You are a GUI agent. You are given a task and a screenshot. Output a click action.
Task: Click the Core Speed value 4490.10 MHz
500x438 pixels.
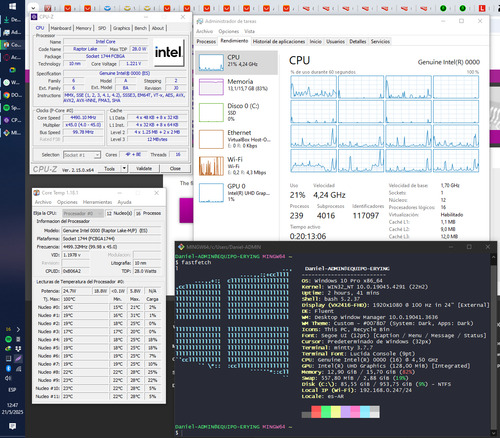point(83,118)
